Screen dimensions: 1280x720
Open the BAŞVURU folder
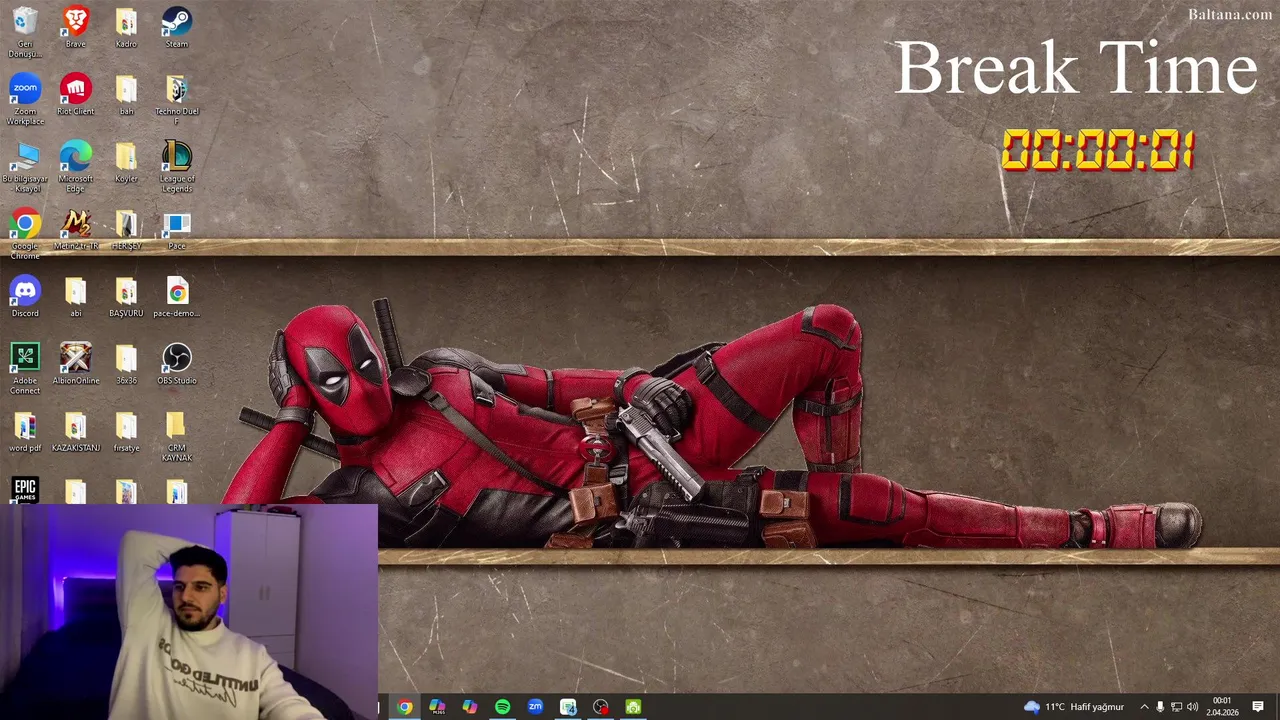(x=126, y=297)
